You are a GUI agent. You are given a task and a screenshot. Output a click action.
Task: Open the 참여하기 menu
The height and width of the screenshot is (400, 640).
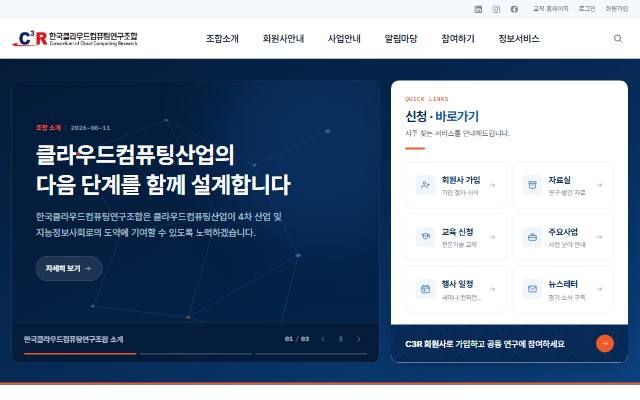(458, 39)
